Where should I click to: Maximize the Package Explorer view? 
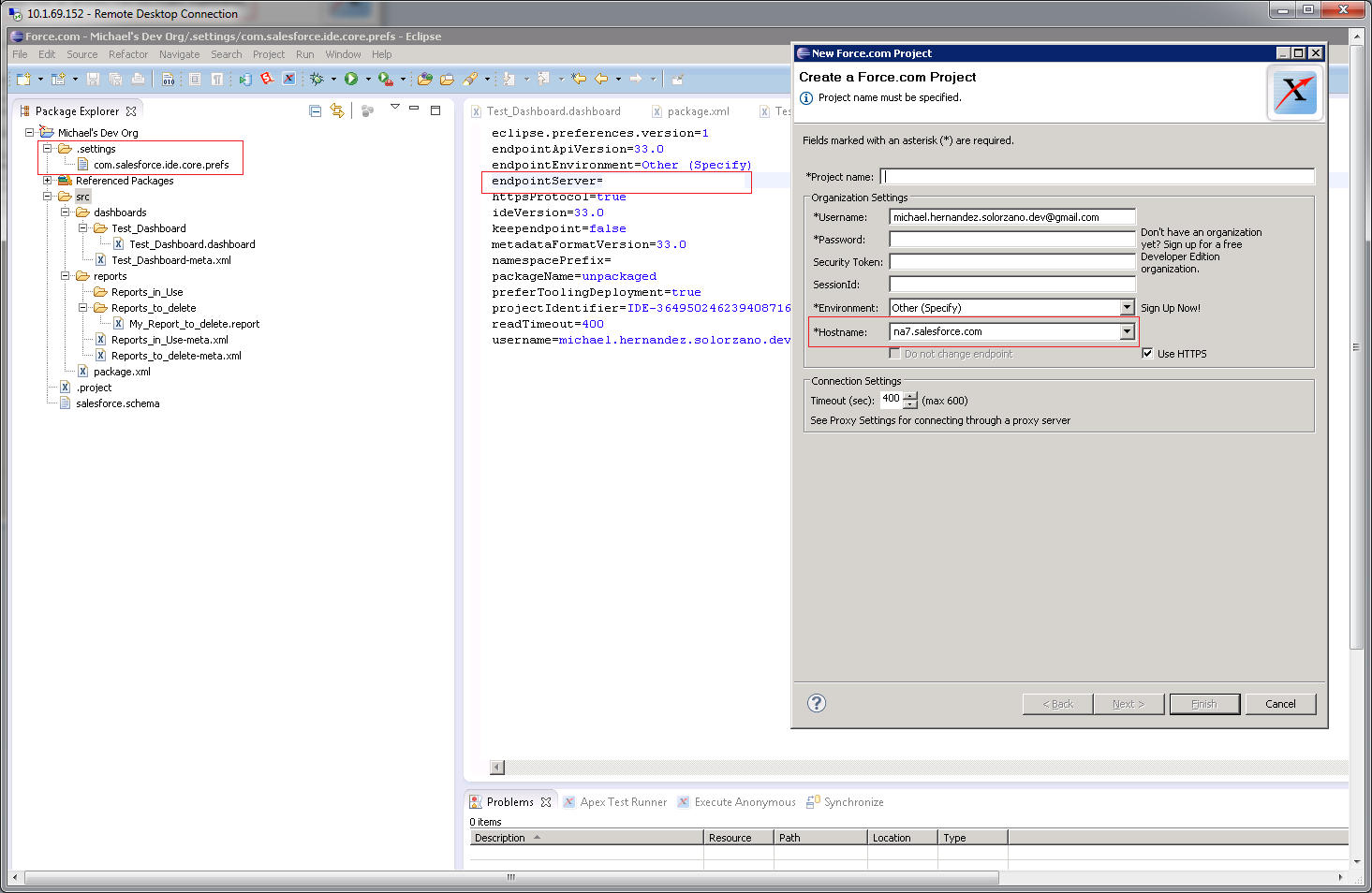click(435, 110)
